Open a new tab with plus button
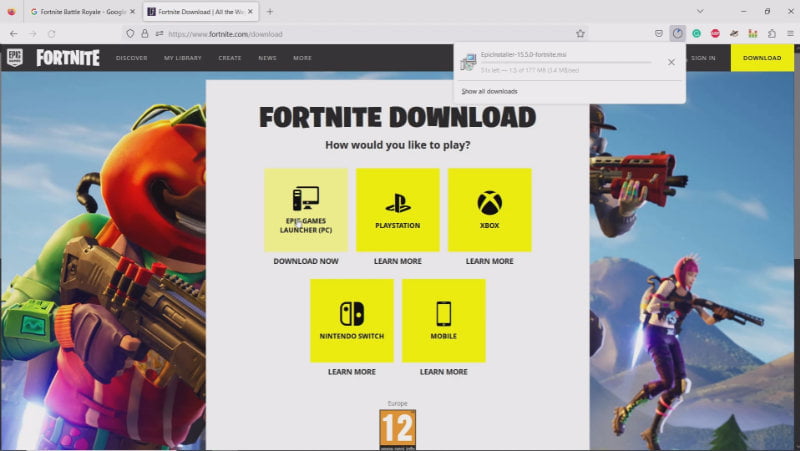Image resolution: width=800 pixels, height=451 pixels. [x=270, y=11]
